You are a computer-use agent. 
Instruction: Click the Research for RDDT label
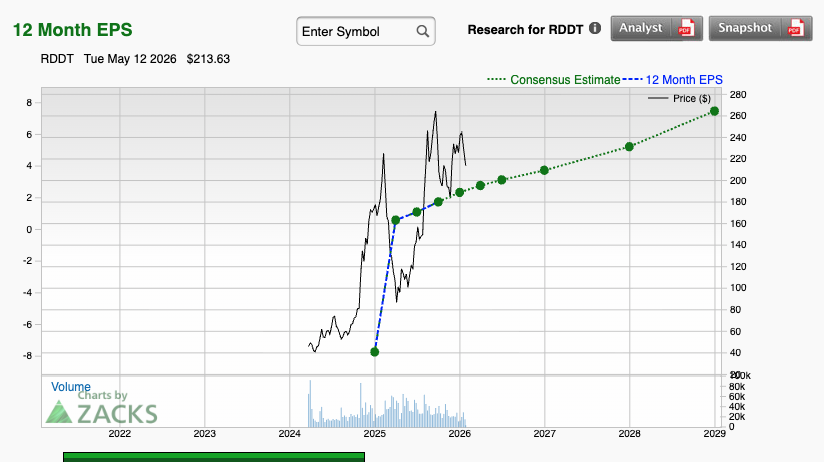[x=525, y=29]
